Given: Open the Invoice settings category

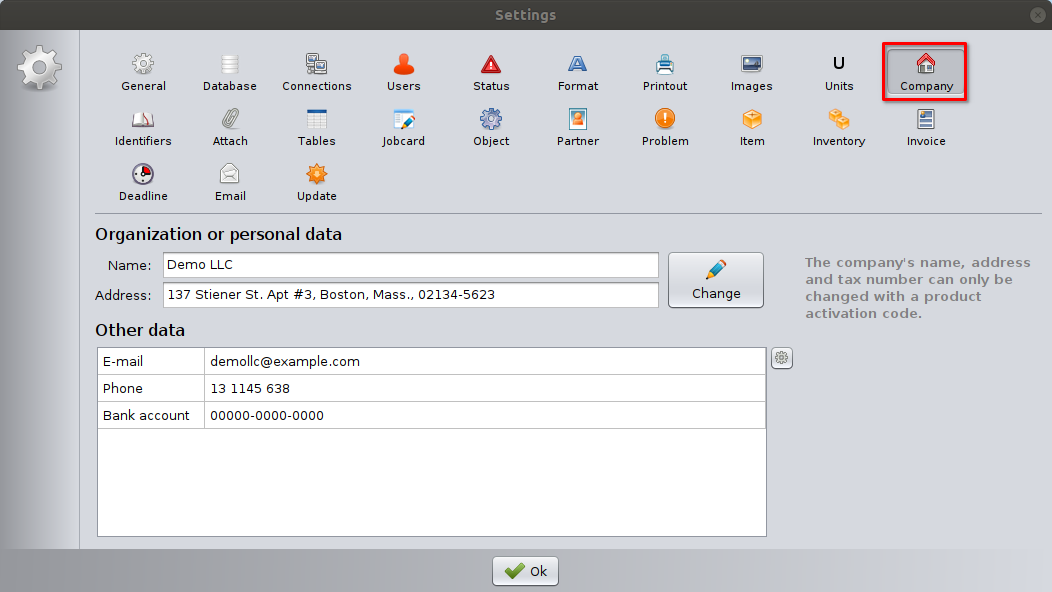Looking at the screenshot, I should click(x=926, y=128).
